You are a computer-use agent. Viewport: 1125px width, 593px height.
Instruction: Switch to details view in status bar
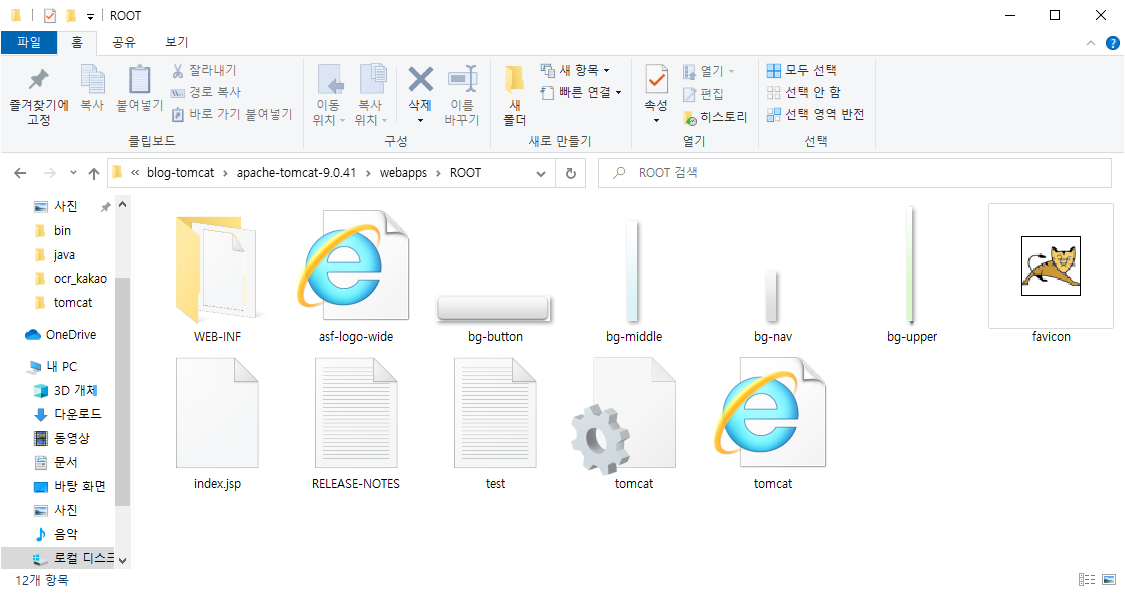click(1087, 579)
